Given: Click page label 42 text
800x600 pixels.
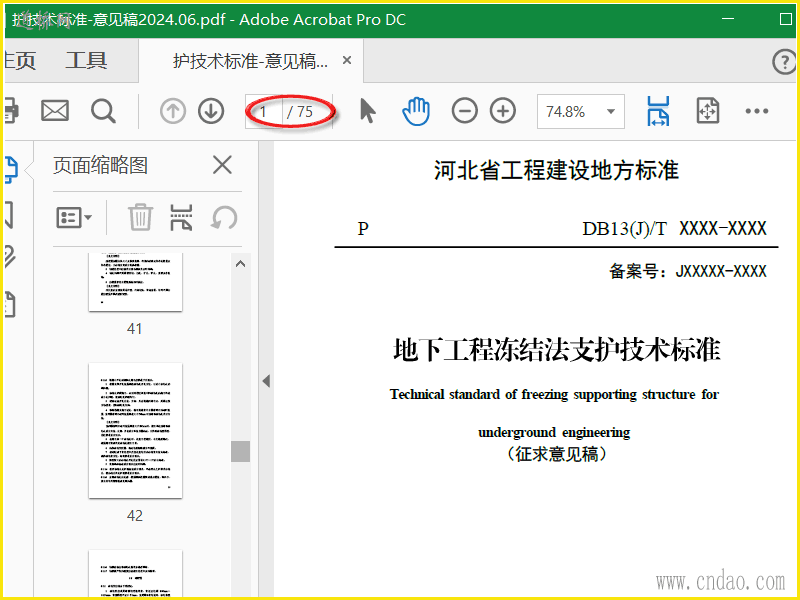Looking at the screenshot, I should click(135, 515).
